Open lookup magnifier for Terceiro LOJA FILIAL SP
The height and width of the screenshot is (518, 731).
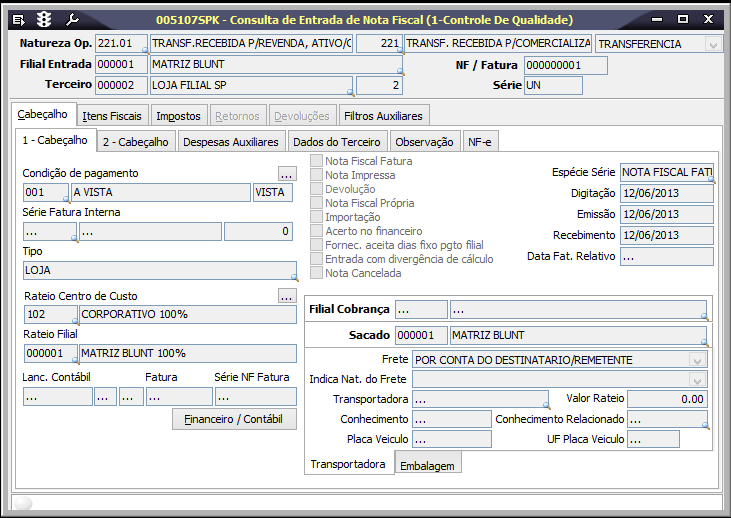point(351,92)
